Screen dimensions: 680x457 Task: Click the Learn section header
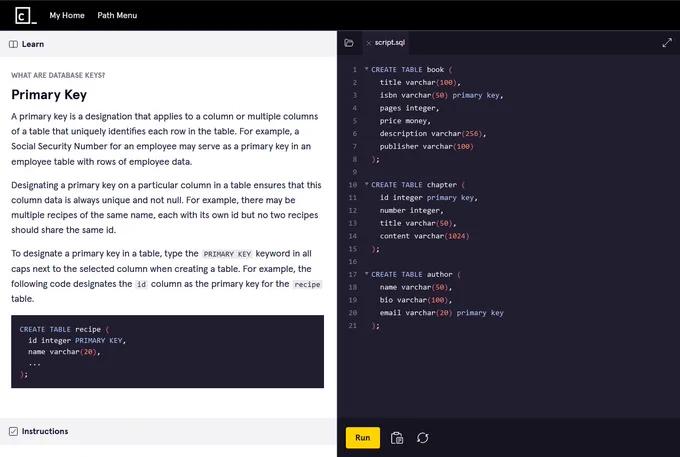[168, 44]
